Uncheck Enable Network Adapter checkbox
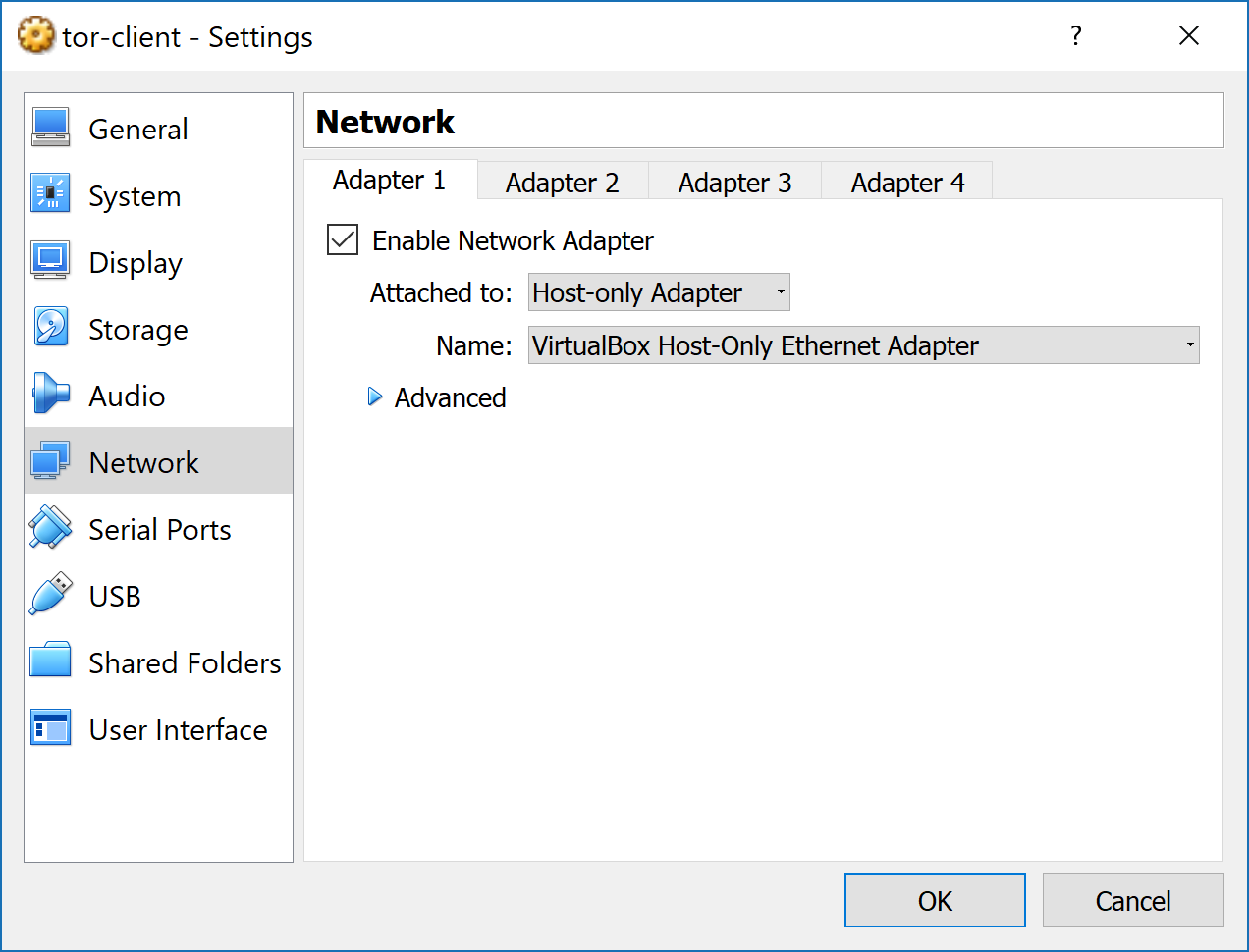 tap(343, 239)
